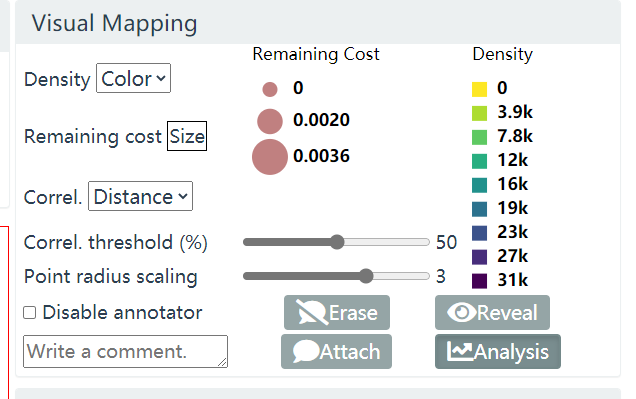This screenshot has width=636, height=399.
Task: Click the Attach comment button
Action: [x=336, y=352]
